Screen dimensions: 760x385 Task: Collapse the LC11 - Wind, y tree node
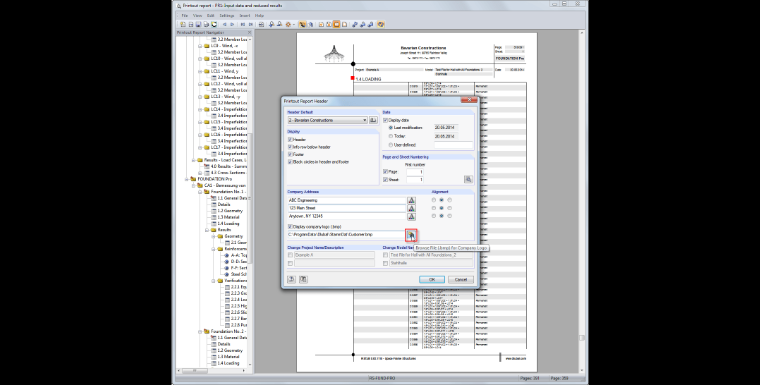tap(200, 71)
